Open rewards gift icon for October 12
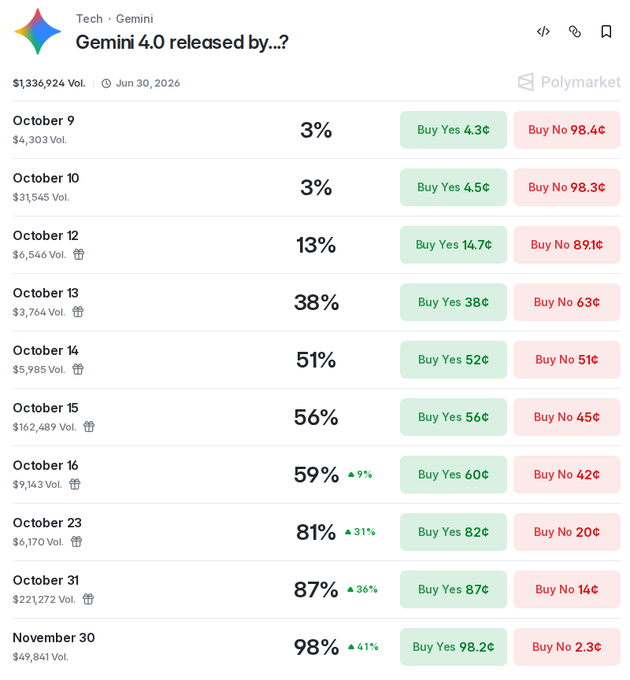630x680 pixels. tap(78, 254)
